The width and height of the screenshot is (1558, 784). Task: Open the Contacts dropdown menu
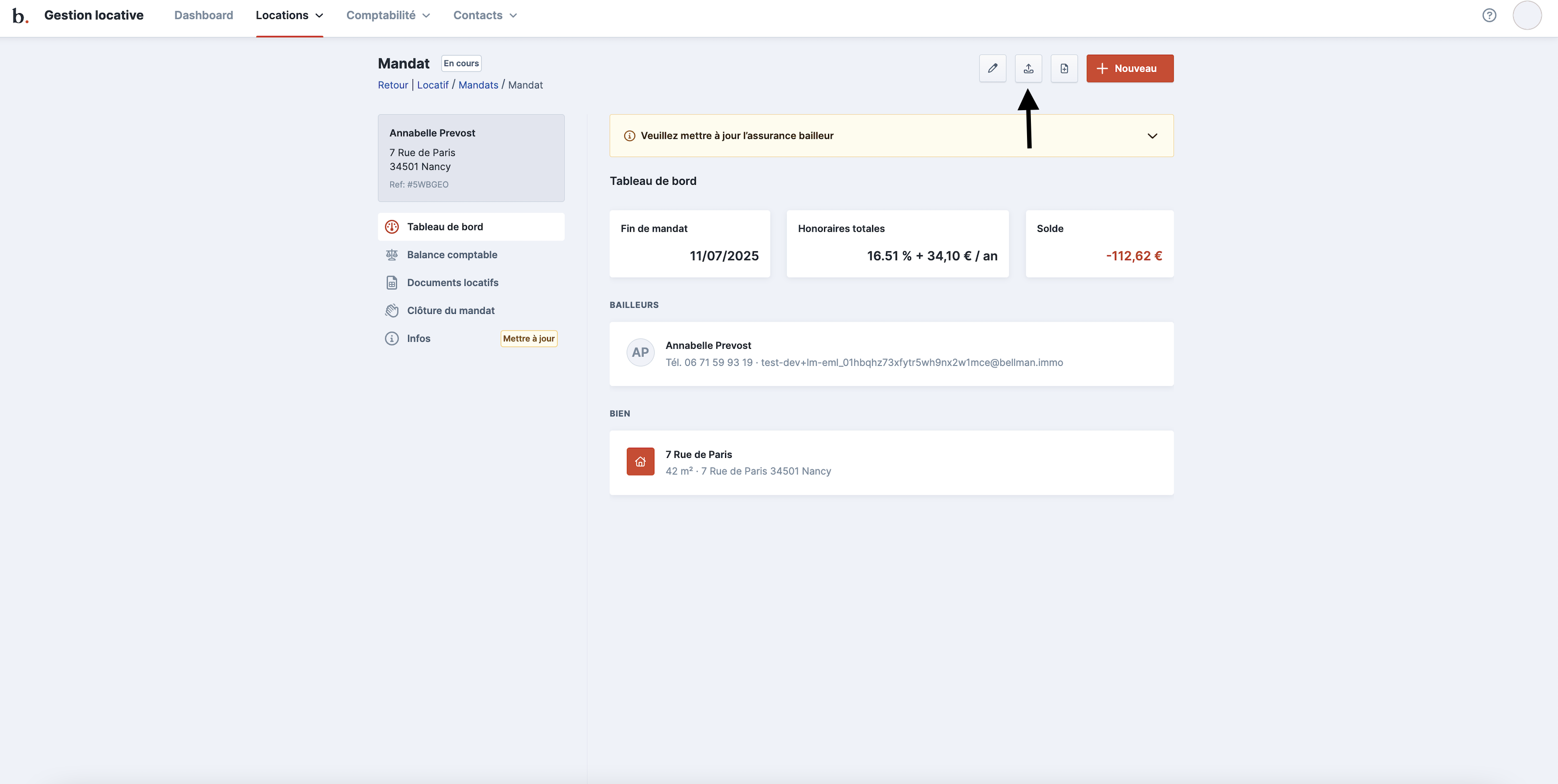pos(484,15)
